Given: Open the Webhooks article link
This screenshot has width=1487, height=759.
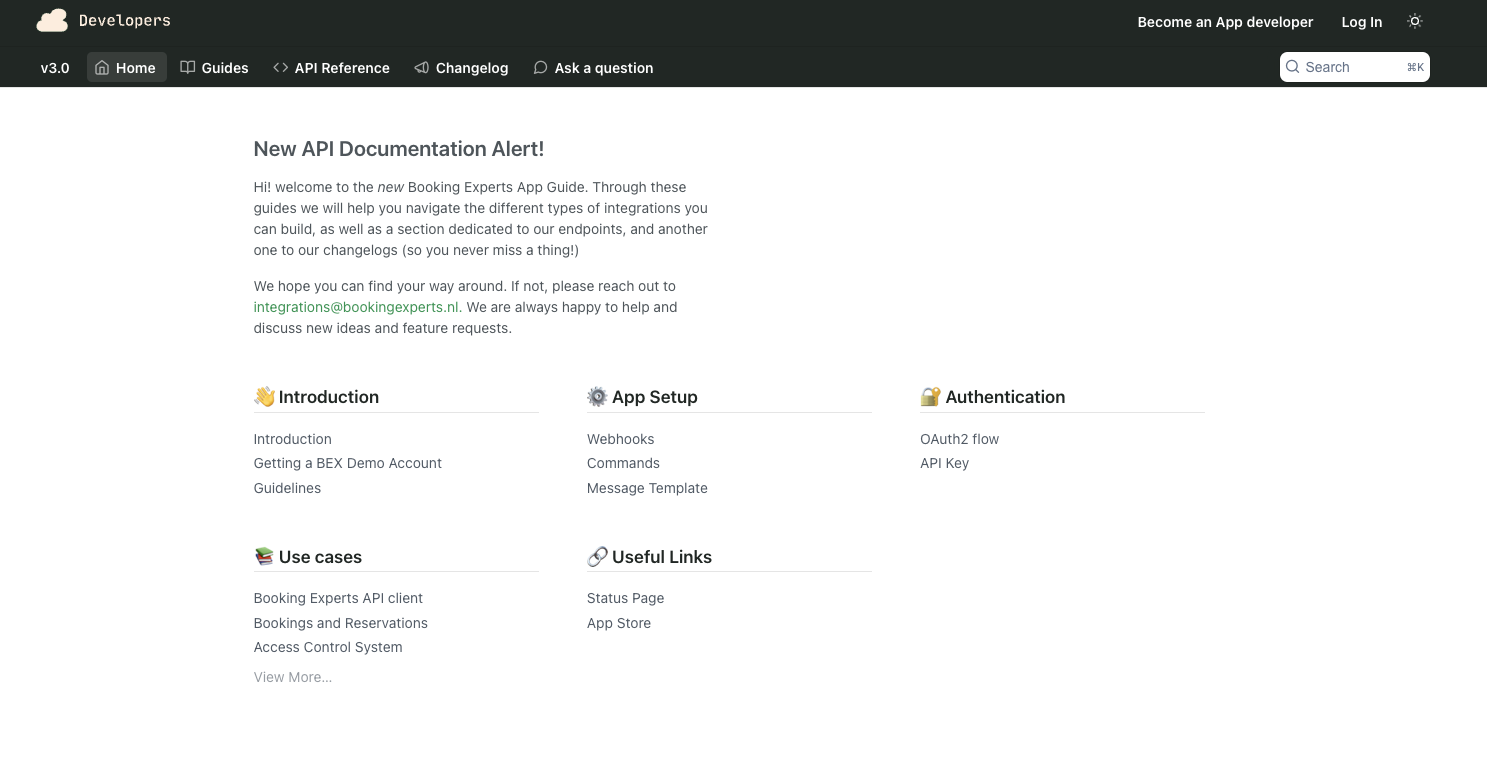Looking at the screenshot, I should pos(620,439).
